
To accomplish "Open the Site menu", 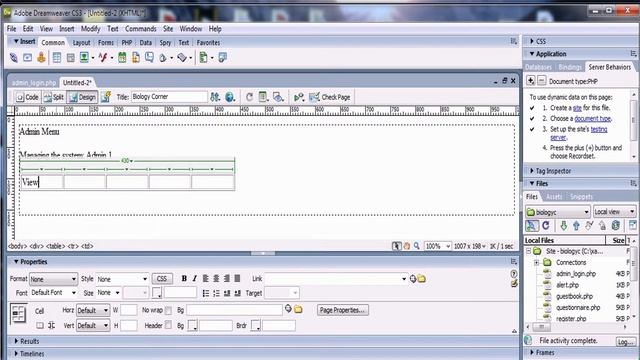I will (x=168, y=29).
